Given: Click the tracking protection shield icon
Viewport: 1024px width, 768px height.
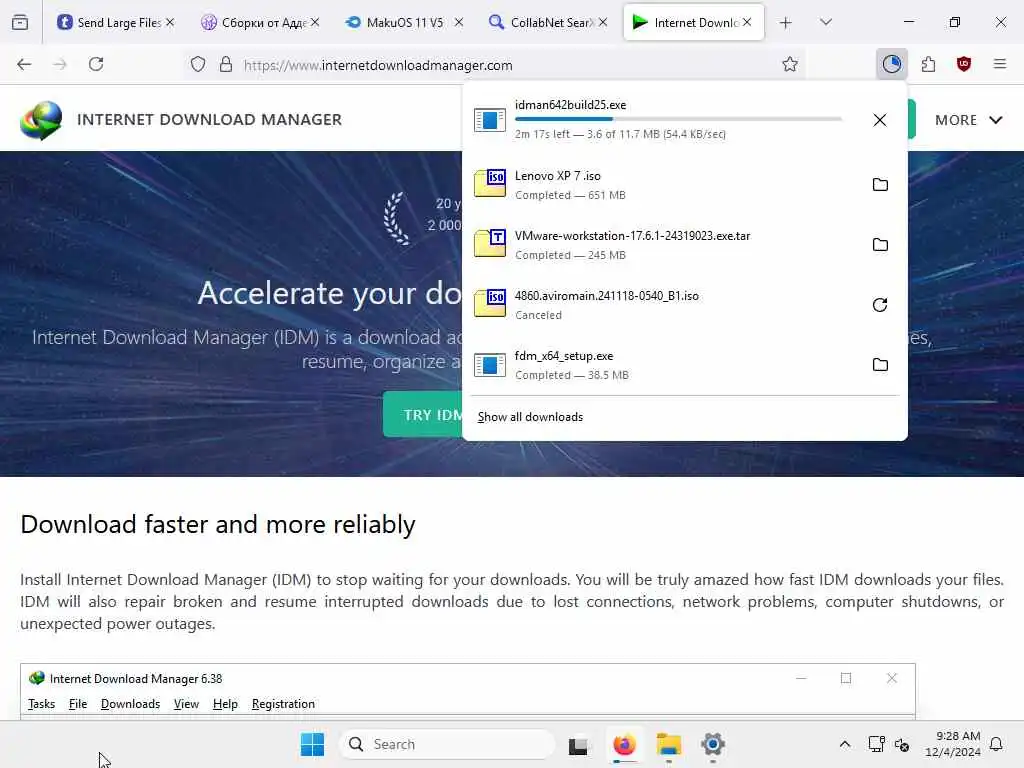Looking at the screenshot, I should 198,64.
